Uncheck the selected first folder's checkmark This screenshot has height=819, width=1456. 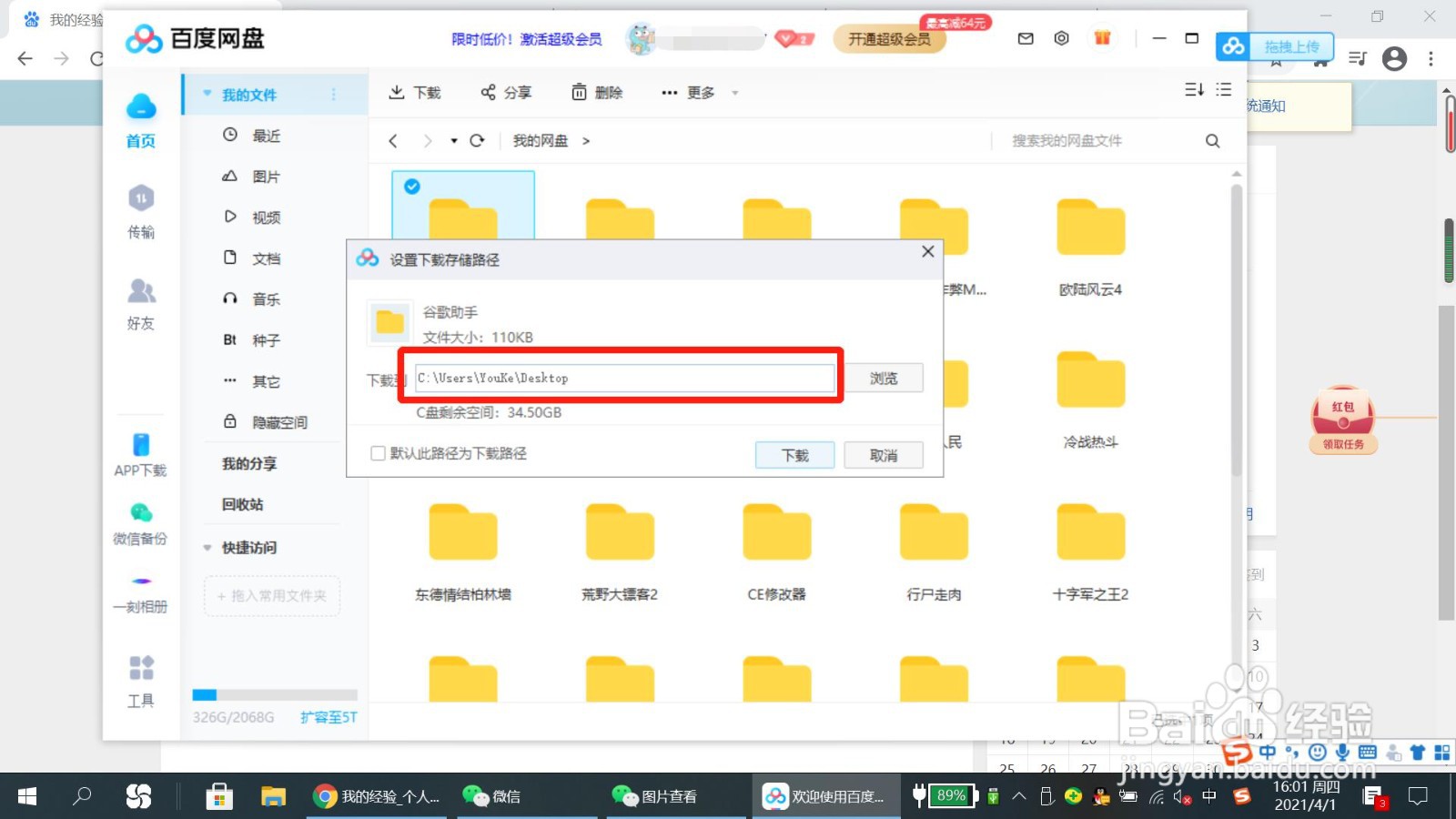[x=412, y=187]
